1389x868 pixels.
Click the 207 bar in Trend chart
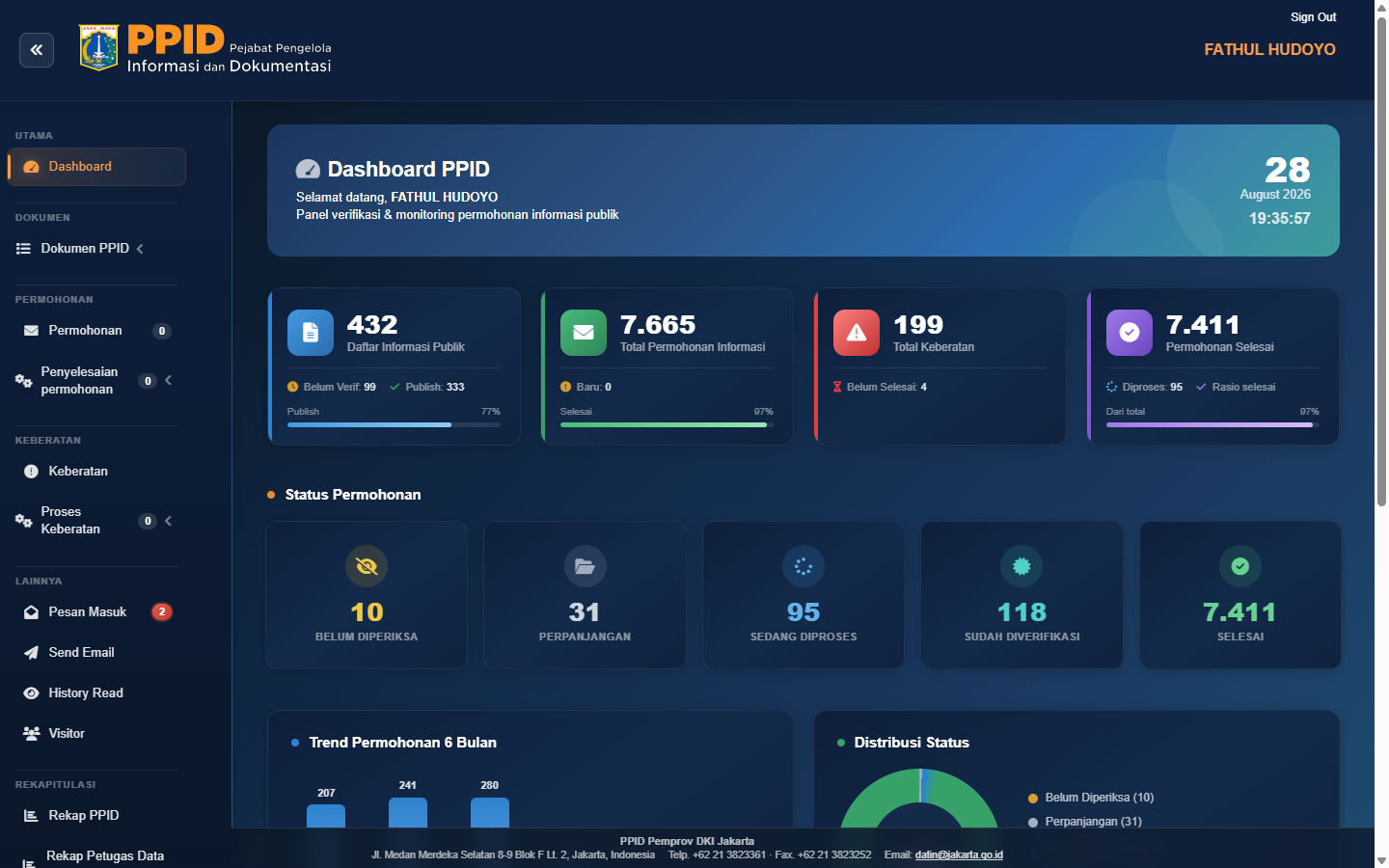(x=326, y=816)
